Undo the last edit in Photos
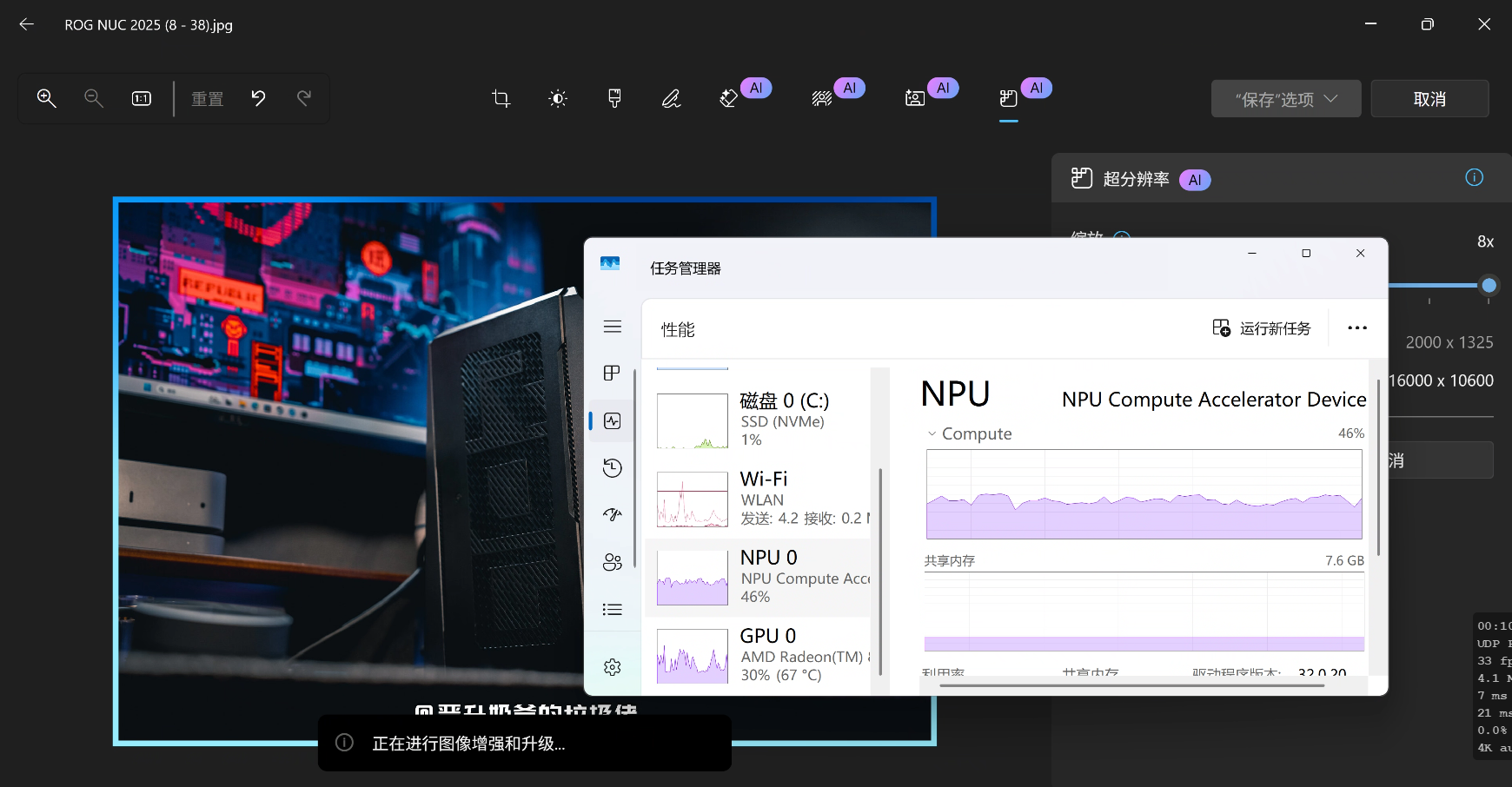The width and height of the screenshot is (1512, 787). [258, 98]
